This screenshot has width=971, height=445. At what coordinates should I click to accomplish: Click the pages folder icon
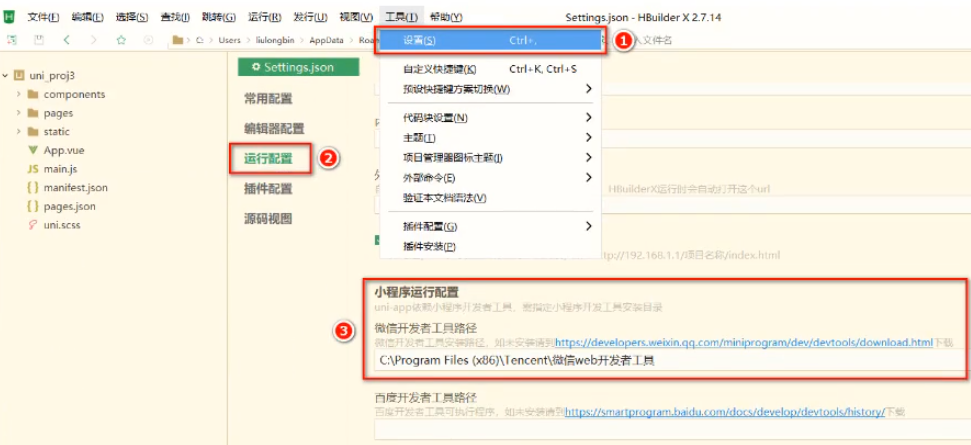click(33, 113)
